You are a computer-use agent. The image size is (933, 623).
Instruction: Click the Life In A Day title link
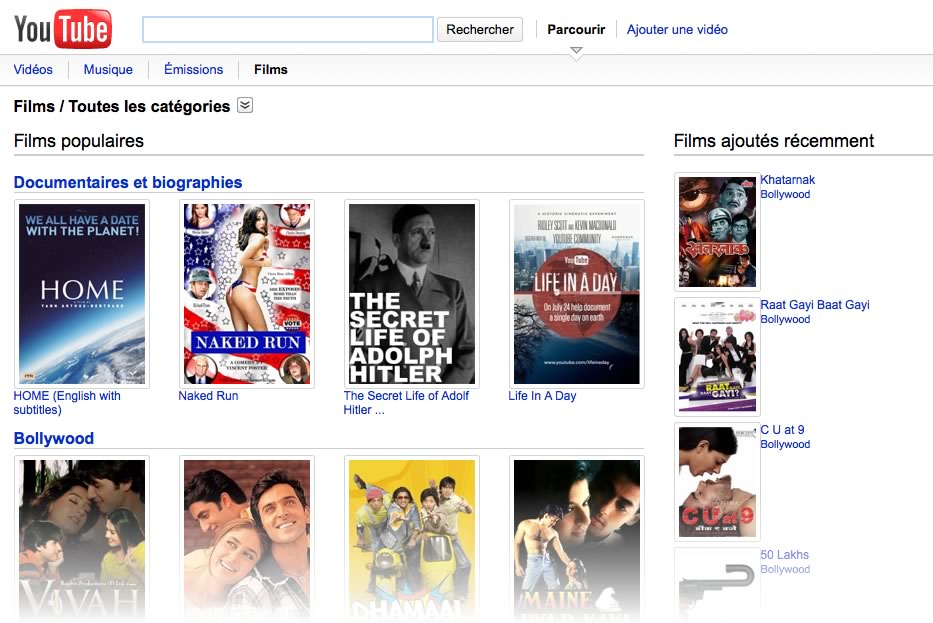[542, 396]
